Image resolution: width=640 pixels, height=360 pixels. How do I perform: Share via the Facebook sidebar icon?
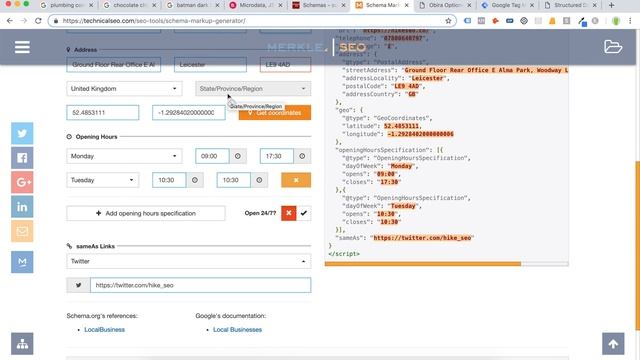pos(22,158)
